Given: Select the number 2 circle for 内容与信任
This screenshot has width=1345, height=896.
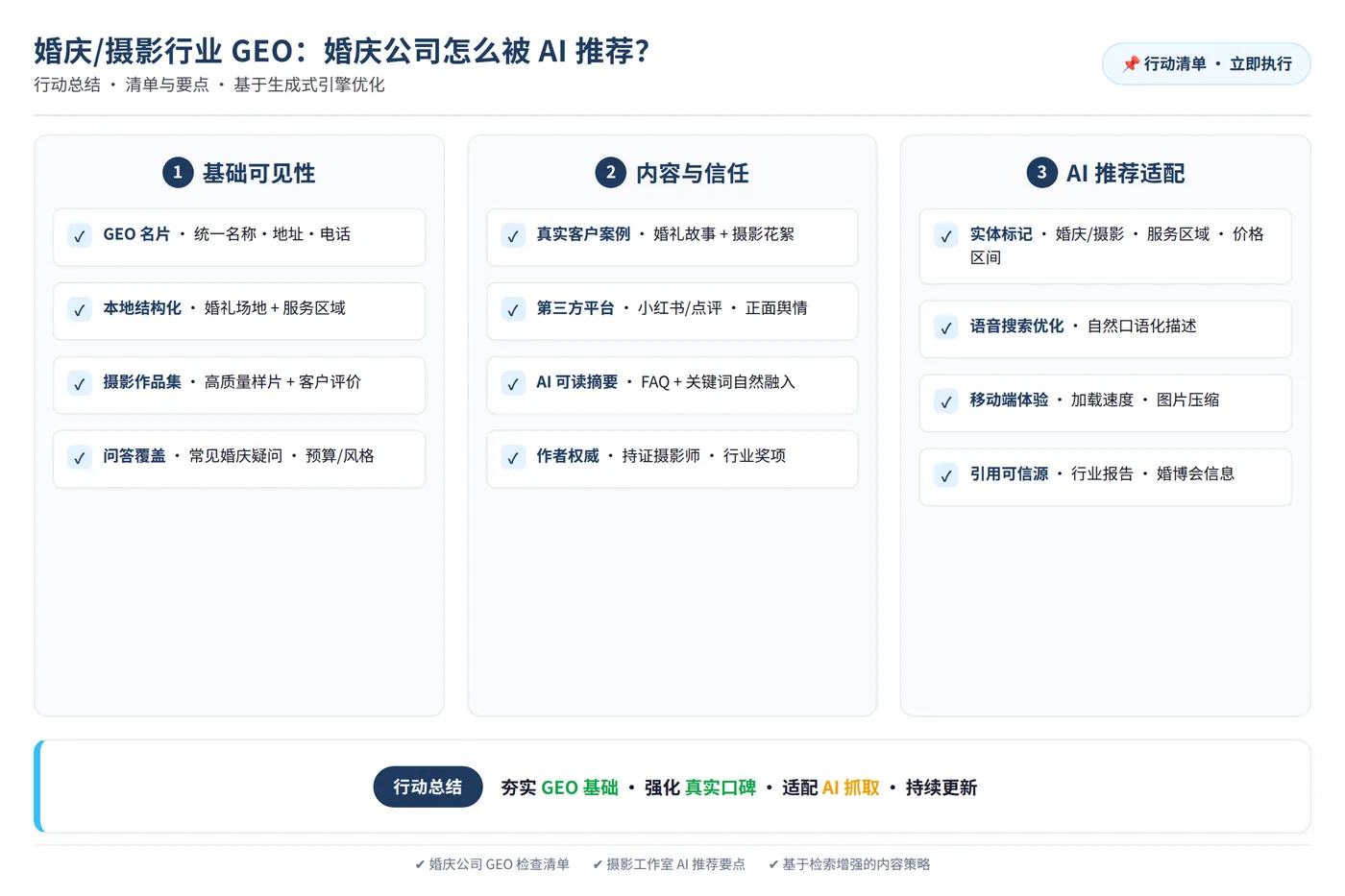Looking at the screenshot, I should (x=611, y=173).
